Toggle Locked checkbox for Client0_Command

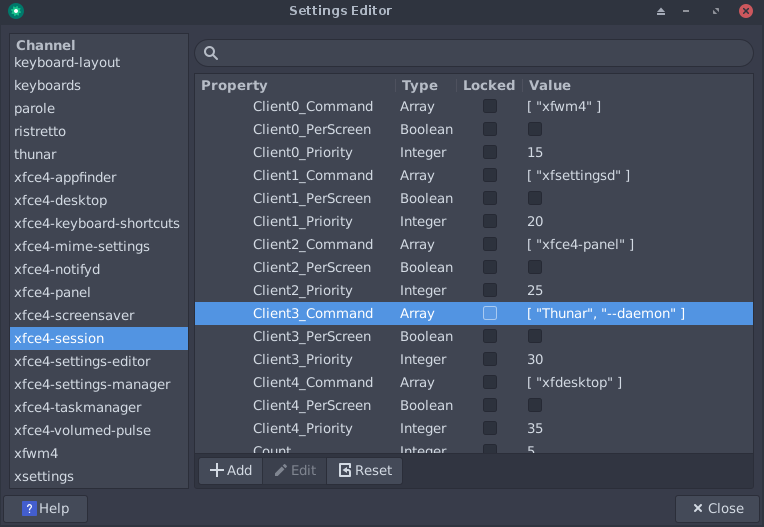pyautogui.click(x=490, y=106)
